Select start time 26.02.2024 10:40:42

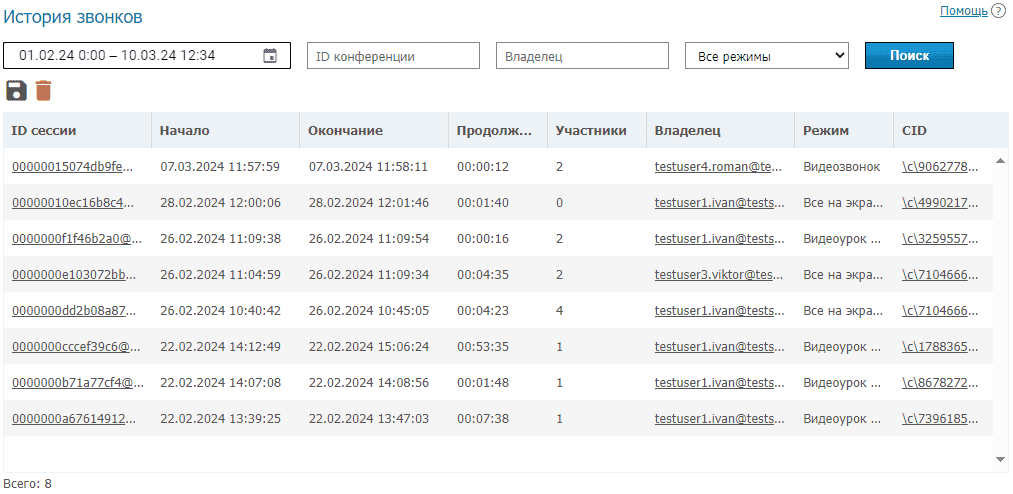(220, 311)
